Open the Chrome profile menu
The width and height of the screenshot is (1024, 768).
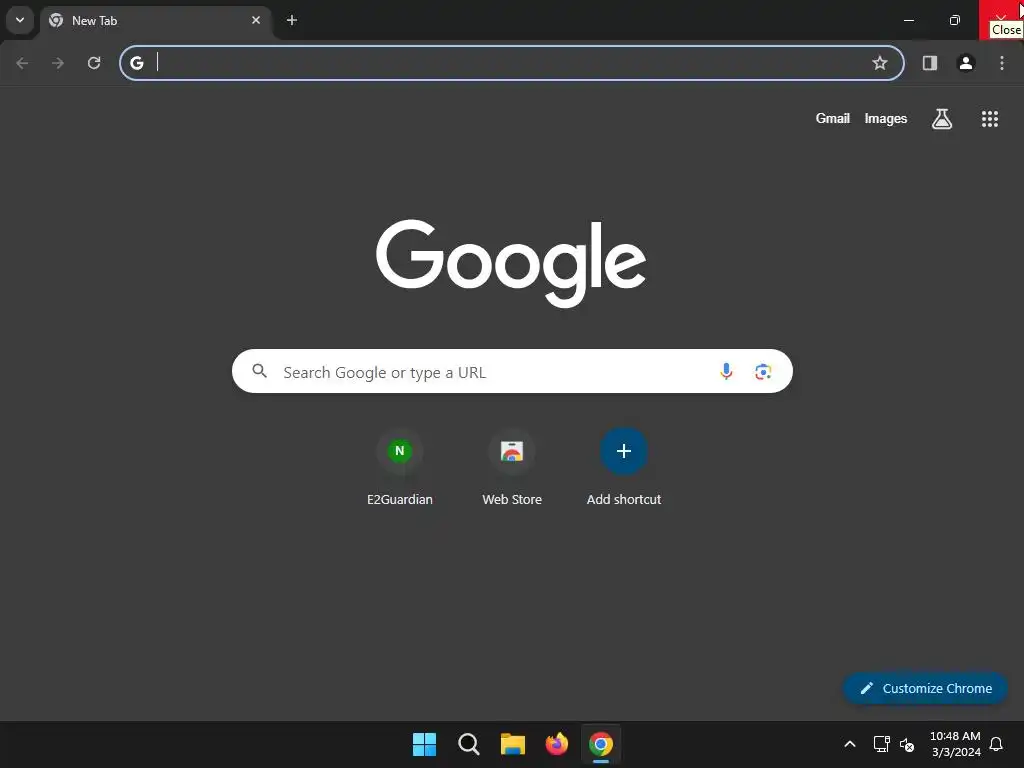pyautogui.click(x=966, y=63)
